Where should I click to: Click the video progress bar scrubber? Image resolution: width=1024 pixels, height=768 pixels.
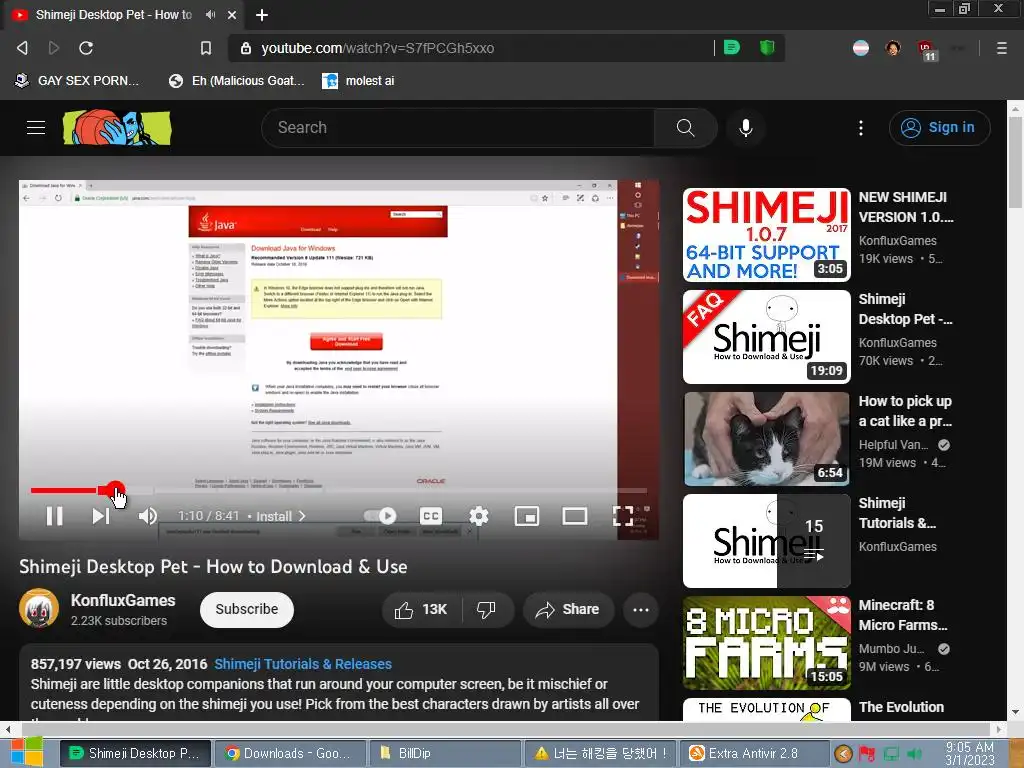pos(116,490)
